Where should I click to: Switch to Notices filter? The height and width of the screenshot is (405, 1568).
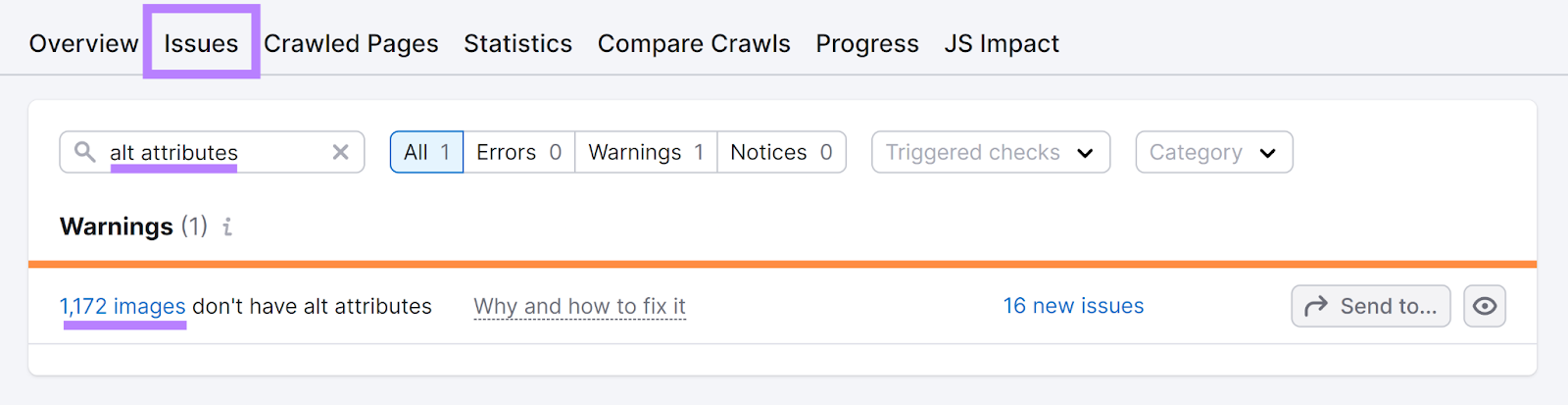coord(781,152)
